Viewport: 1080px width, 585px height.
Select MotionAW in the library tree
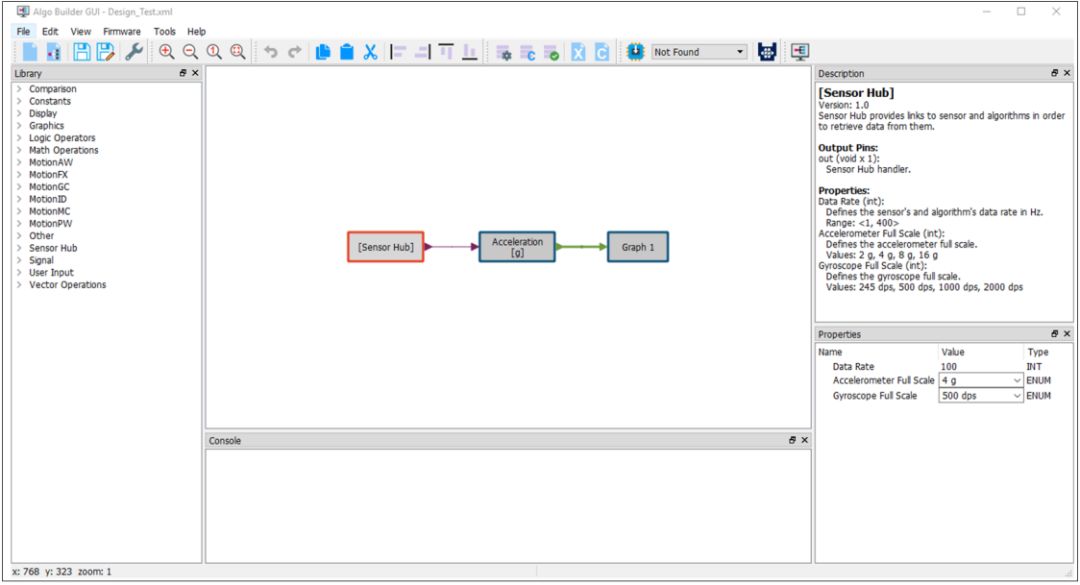click(51, 163)
